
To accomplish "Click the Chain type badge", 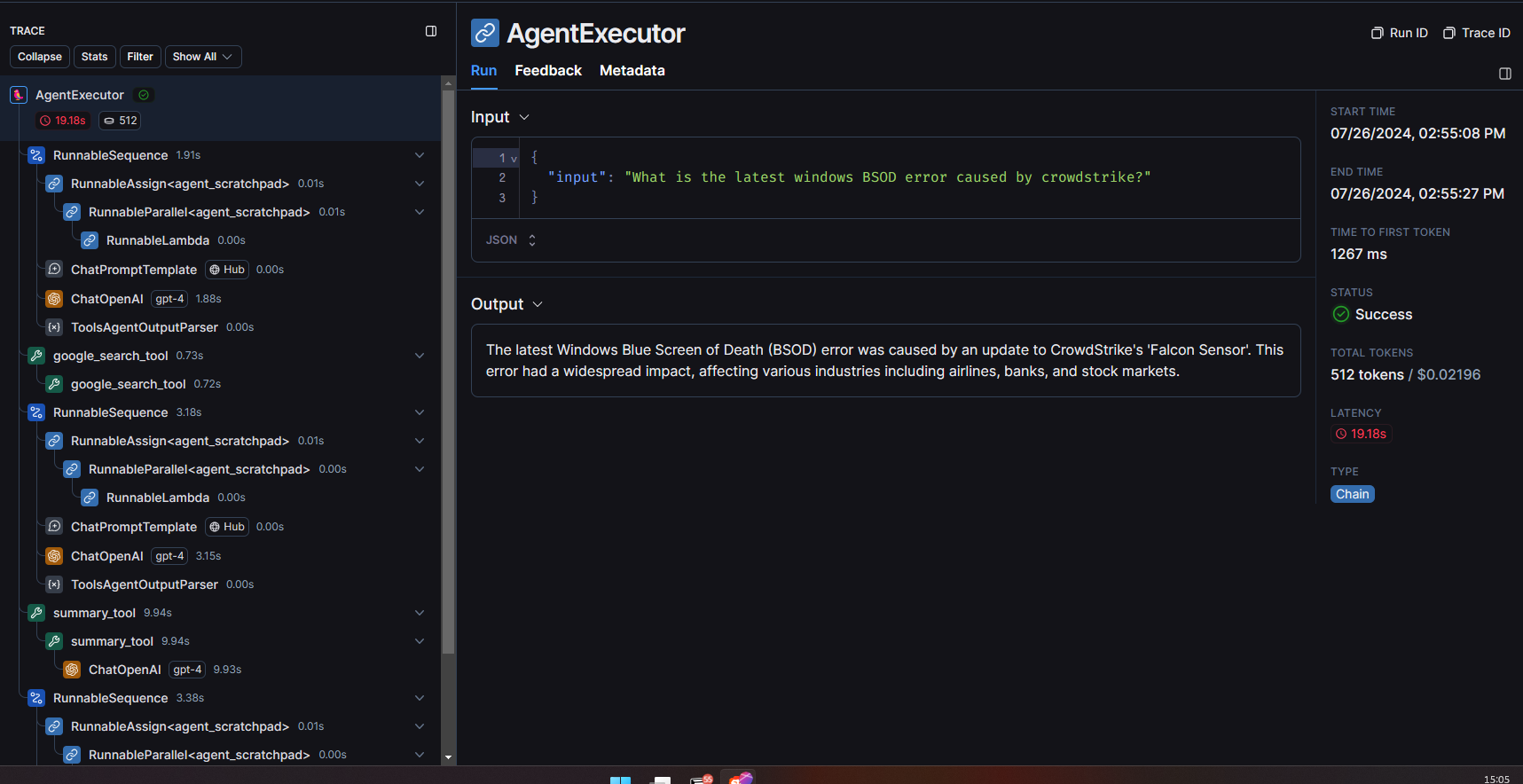I will (x=1353, y=494).
